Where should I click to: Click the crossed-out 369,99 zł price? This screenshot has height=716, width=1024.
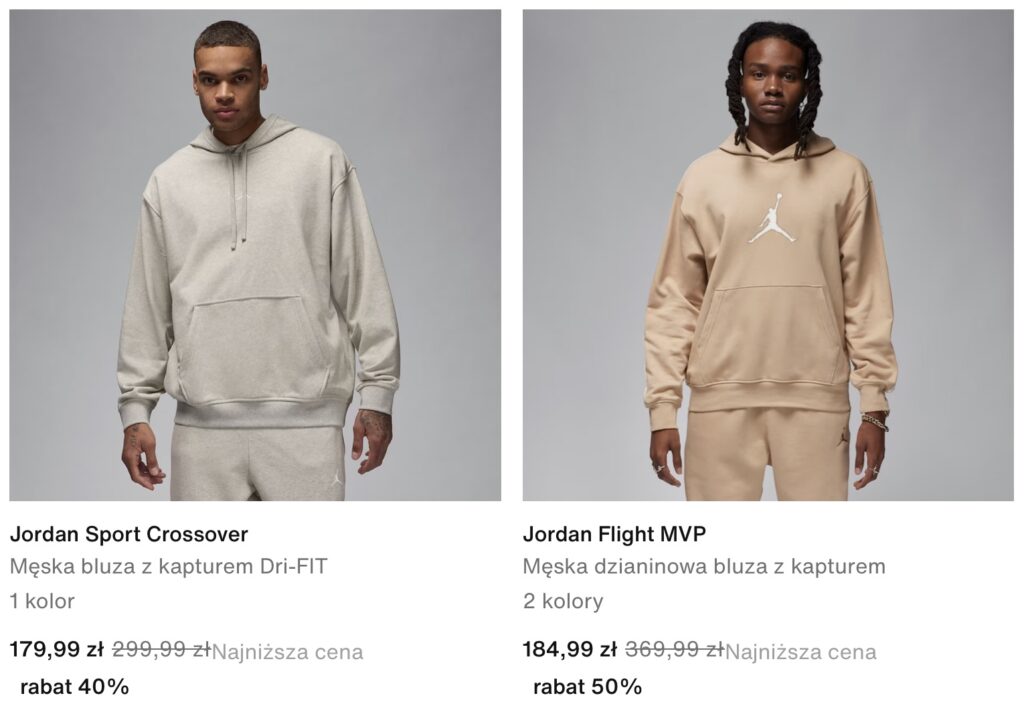tap(675, 649)
